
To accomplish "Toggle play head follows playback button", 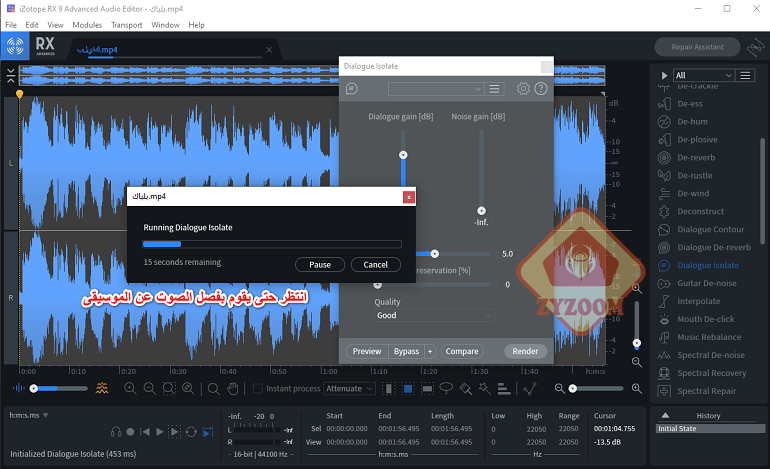I will click(208, 432).
